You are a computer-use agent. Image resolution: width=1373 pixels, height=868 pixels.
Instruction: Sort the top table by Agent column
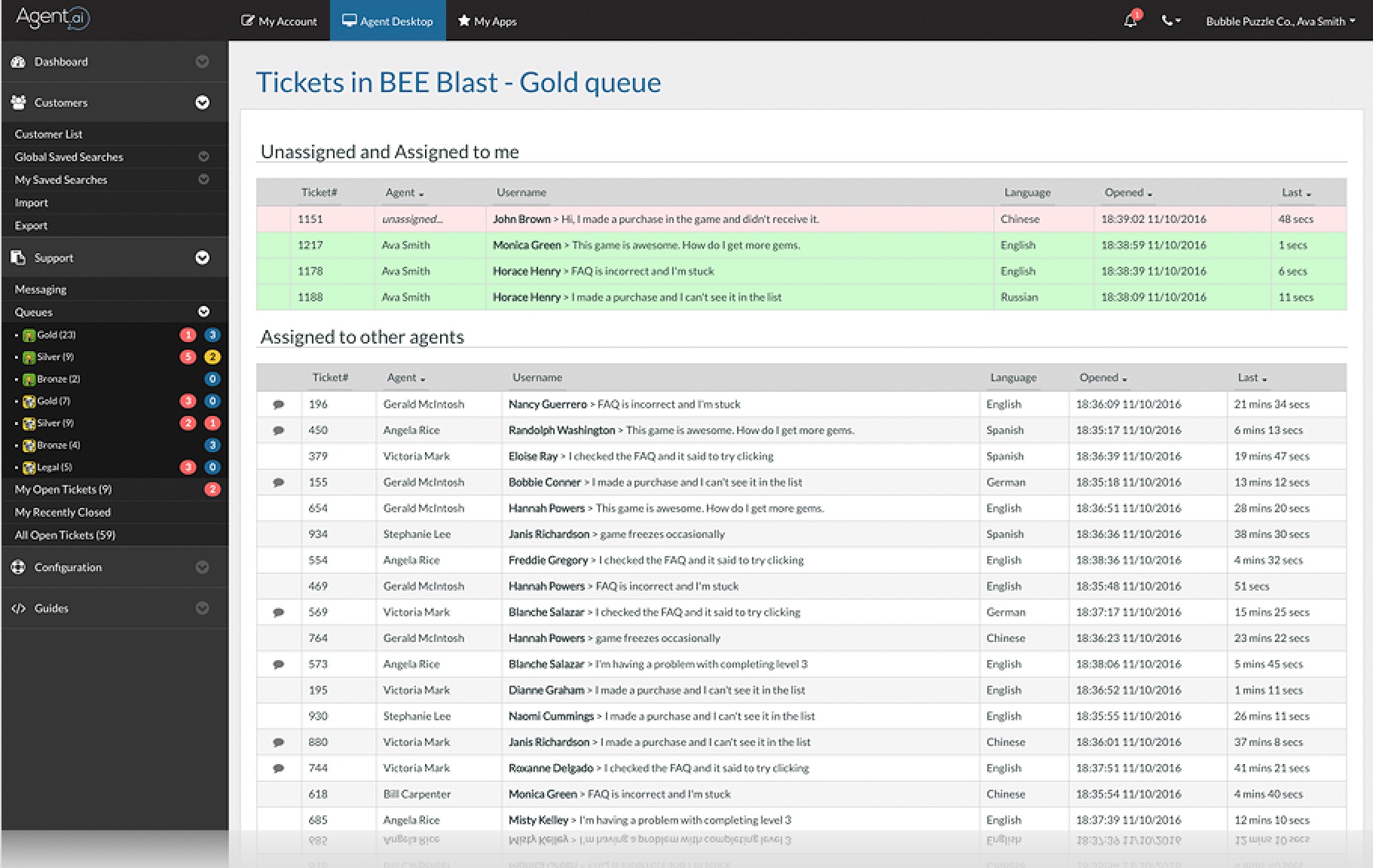tap(404, 193)
